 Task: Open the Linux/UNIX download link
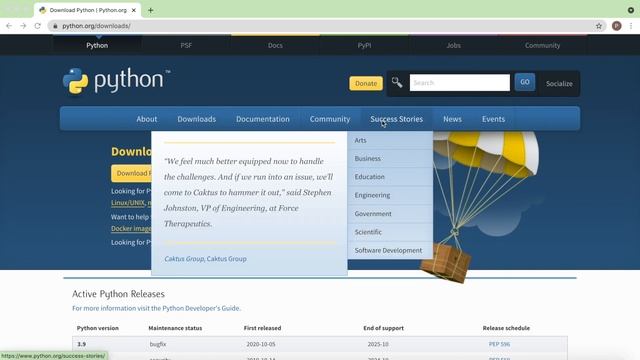pos(128,203)
